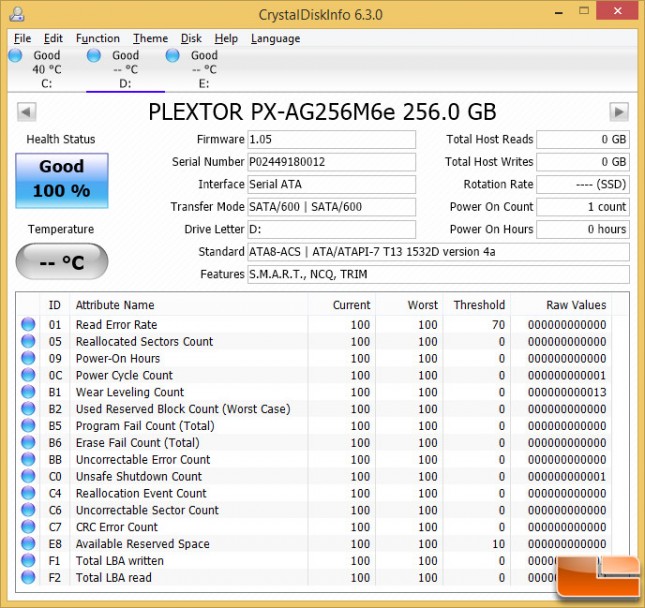Click status orb for CRC Error Count
This screenshot has height=608, width=645.
[28, 527]
